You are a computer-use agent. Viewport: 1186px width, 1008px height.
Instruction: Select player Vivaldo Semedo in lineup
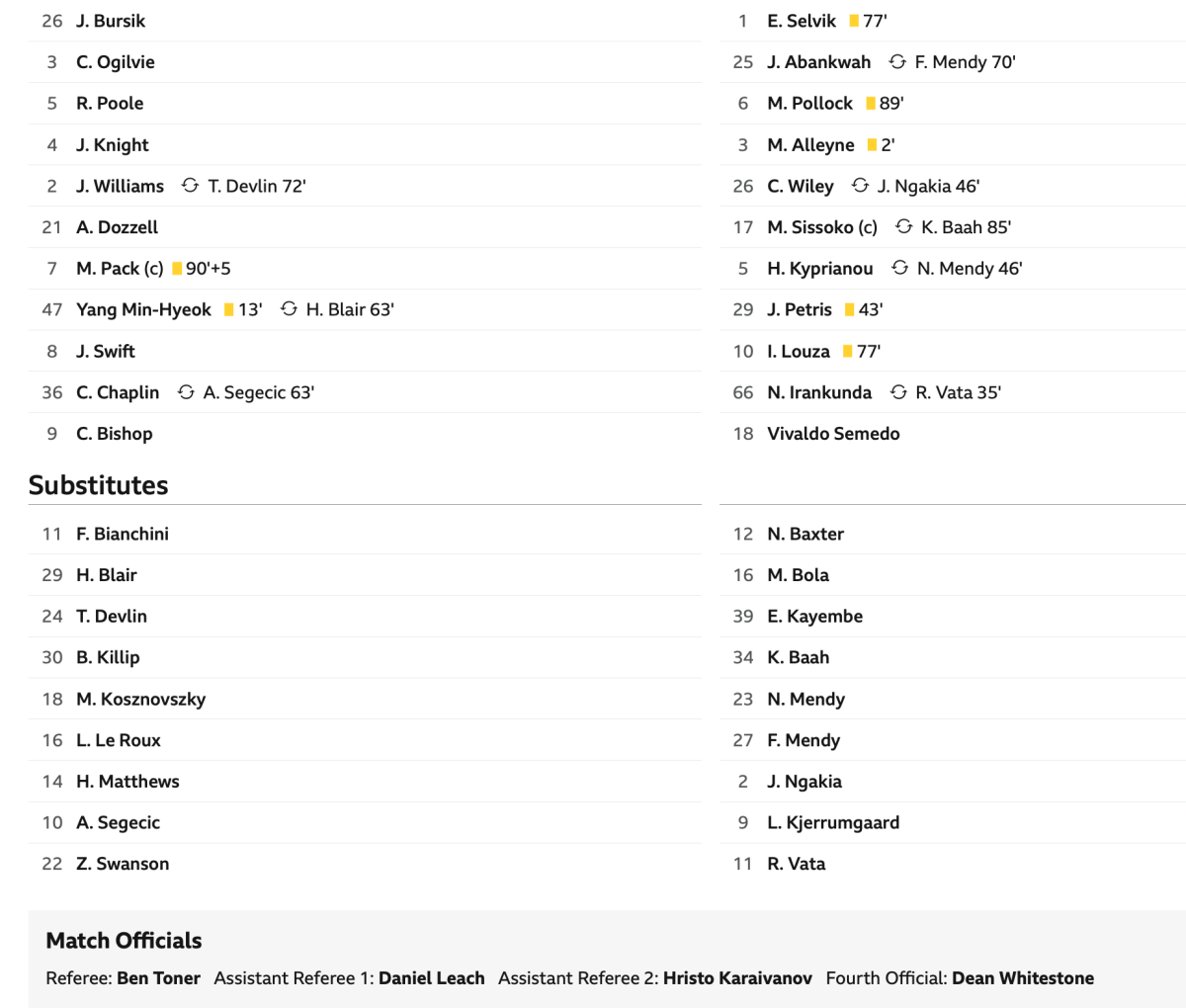coord(833,434)
